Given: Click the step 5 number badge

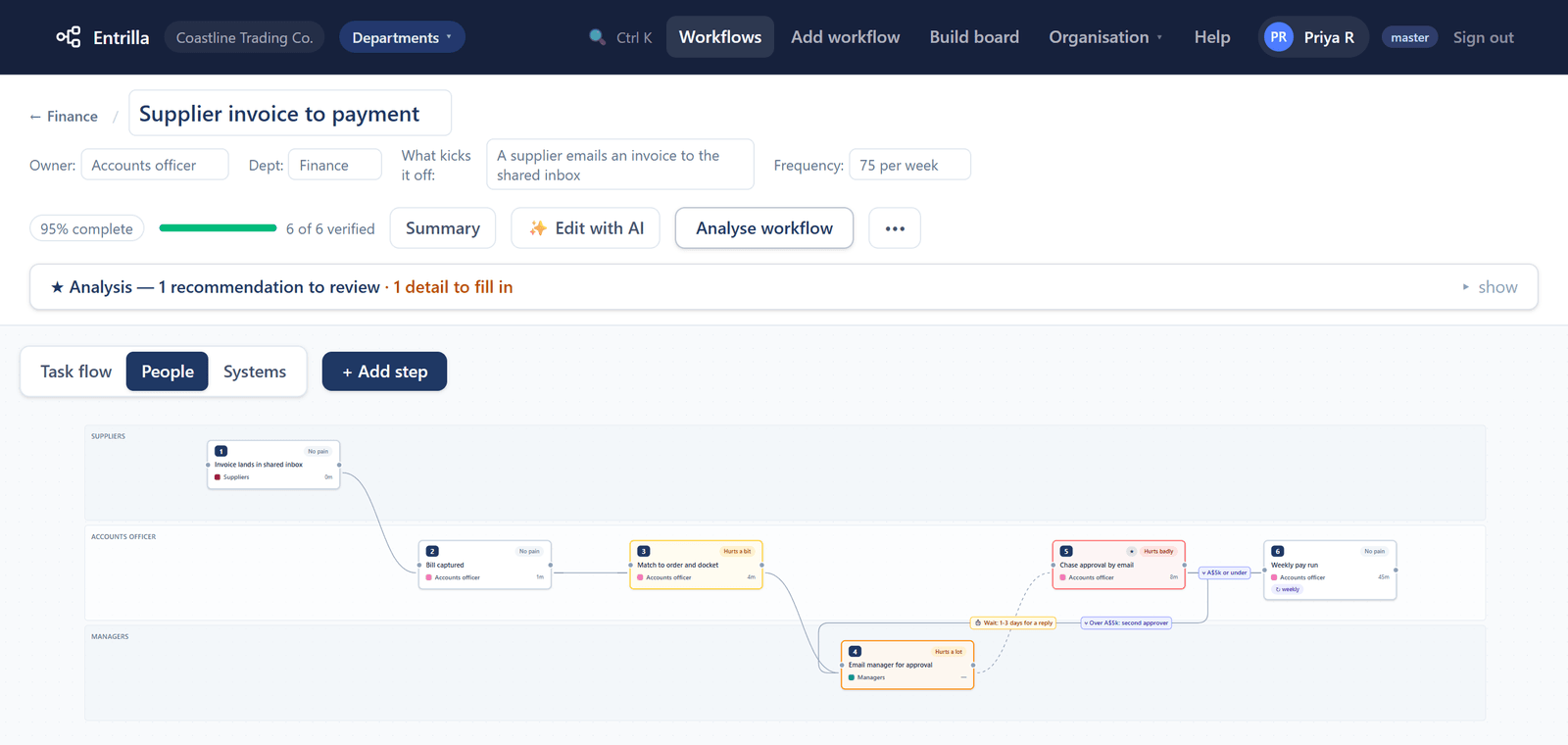Looking at the screenshot, I should 1066,551.
